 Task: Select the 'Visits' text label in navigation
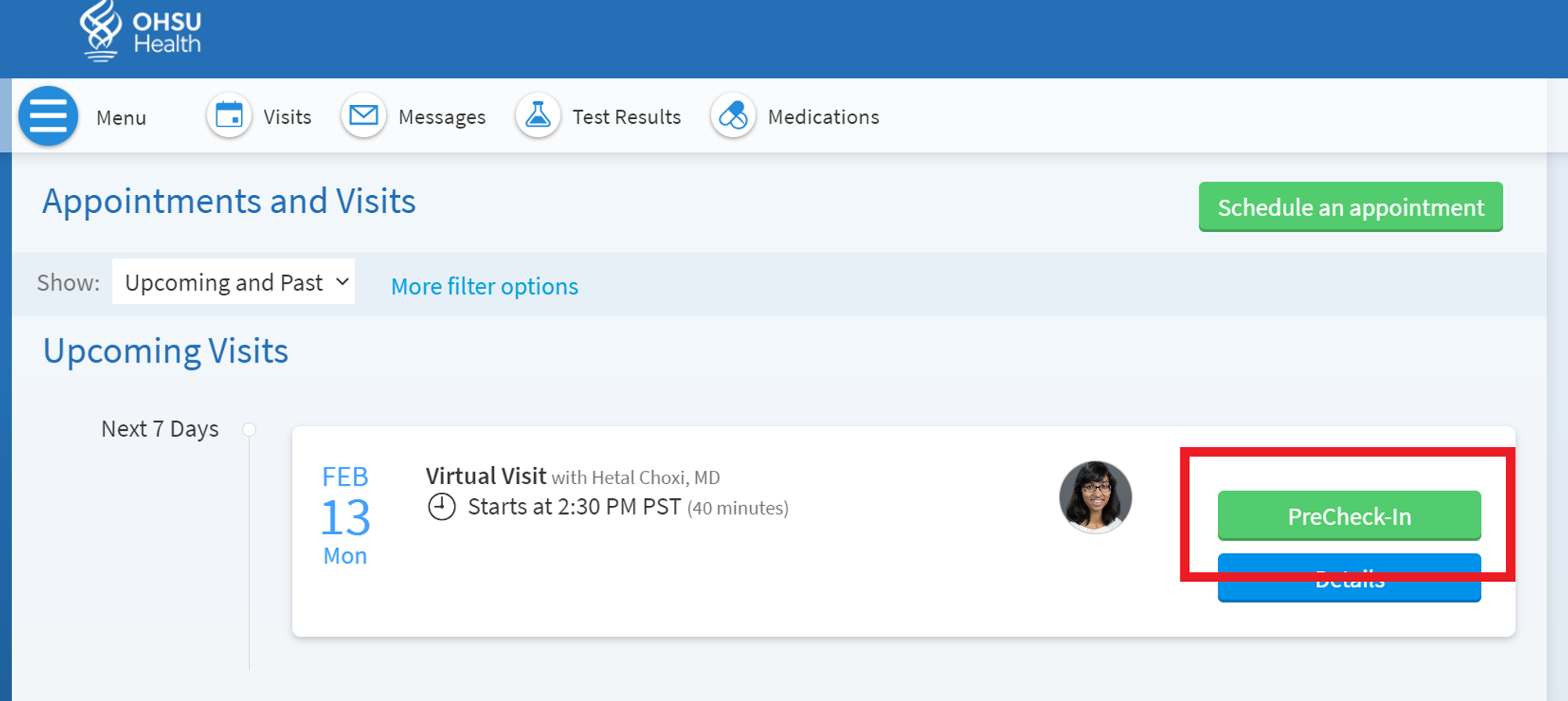[287, 117]
